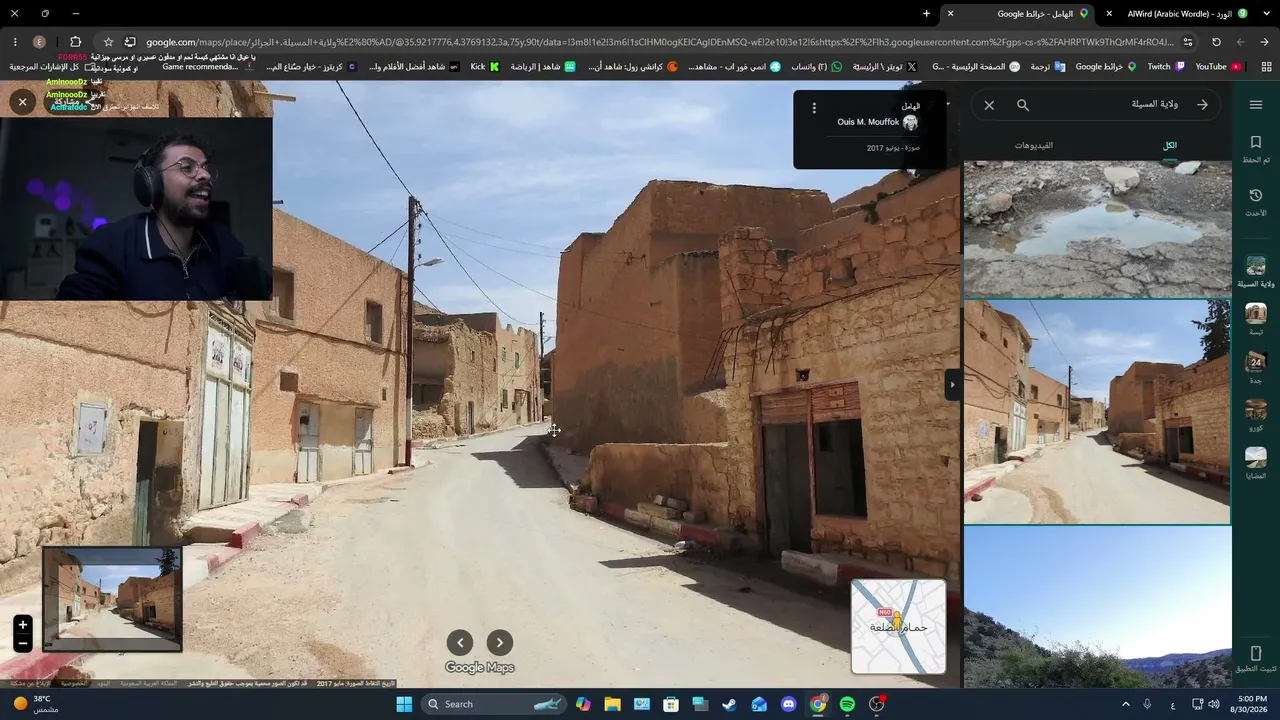Click the address bar URL
Viewport: 1280px width, 720px height.
660,42
